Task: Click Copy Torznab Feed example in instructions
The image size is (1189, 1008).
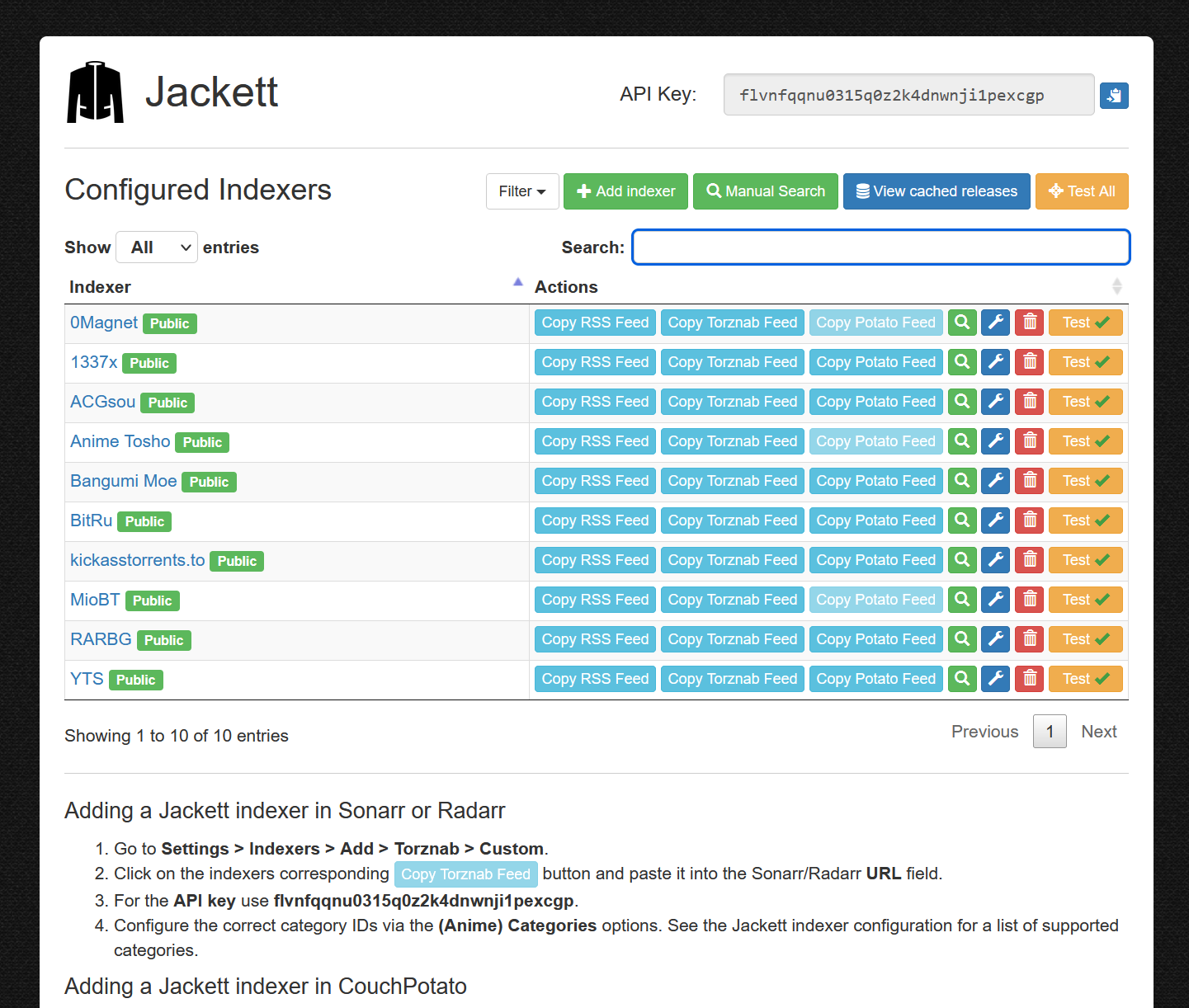Action: click(x=466, y=874)
